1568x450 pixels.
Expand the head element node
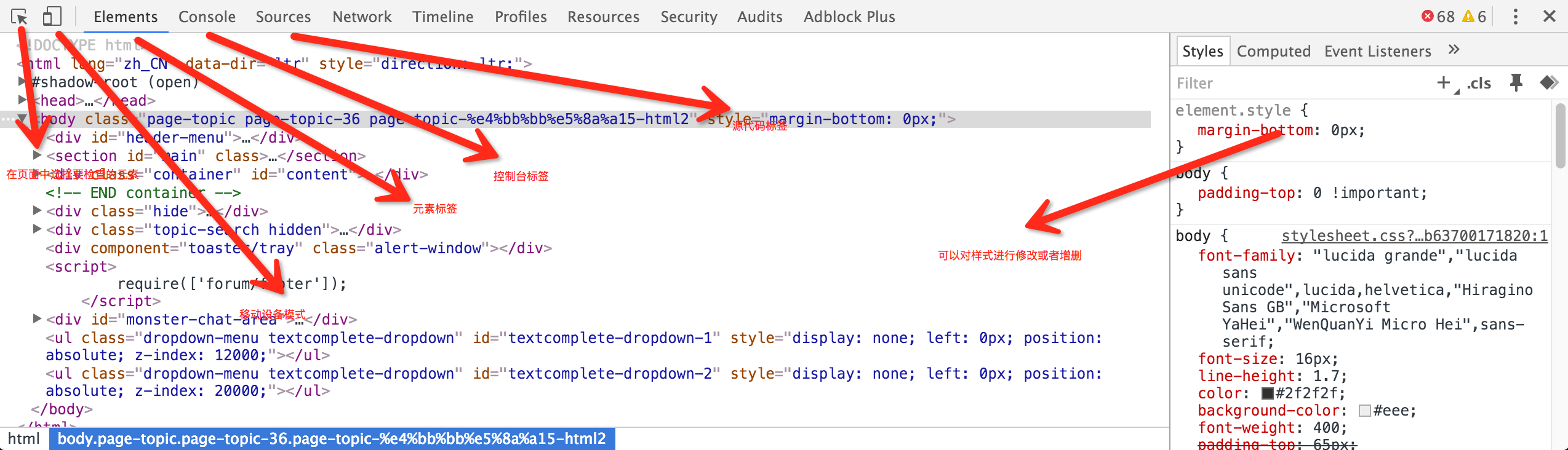(23, 100)
